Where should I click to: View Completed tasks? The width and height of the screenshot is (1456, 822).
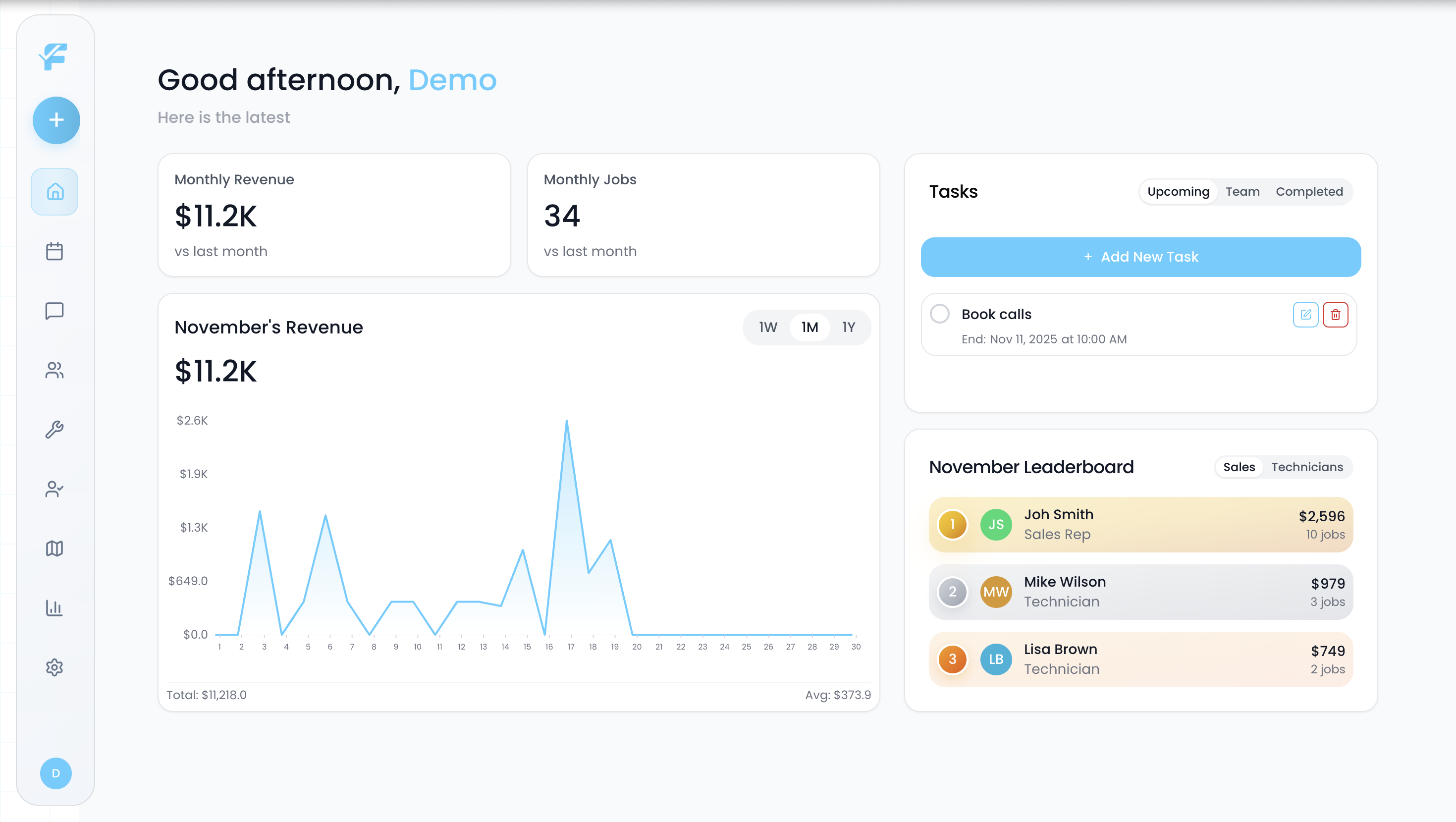[1310, 192]
